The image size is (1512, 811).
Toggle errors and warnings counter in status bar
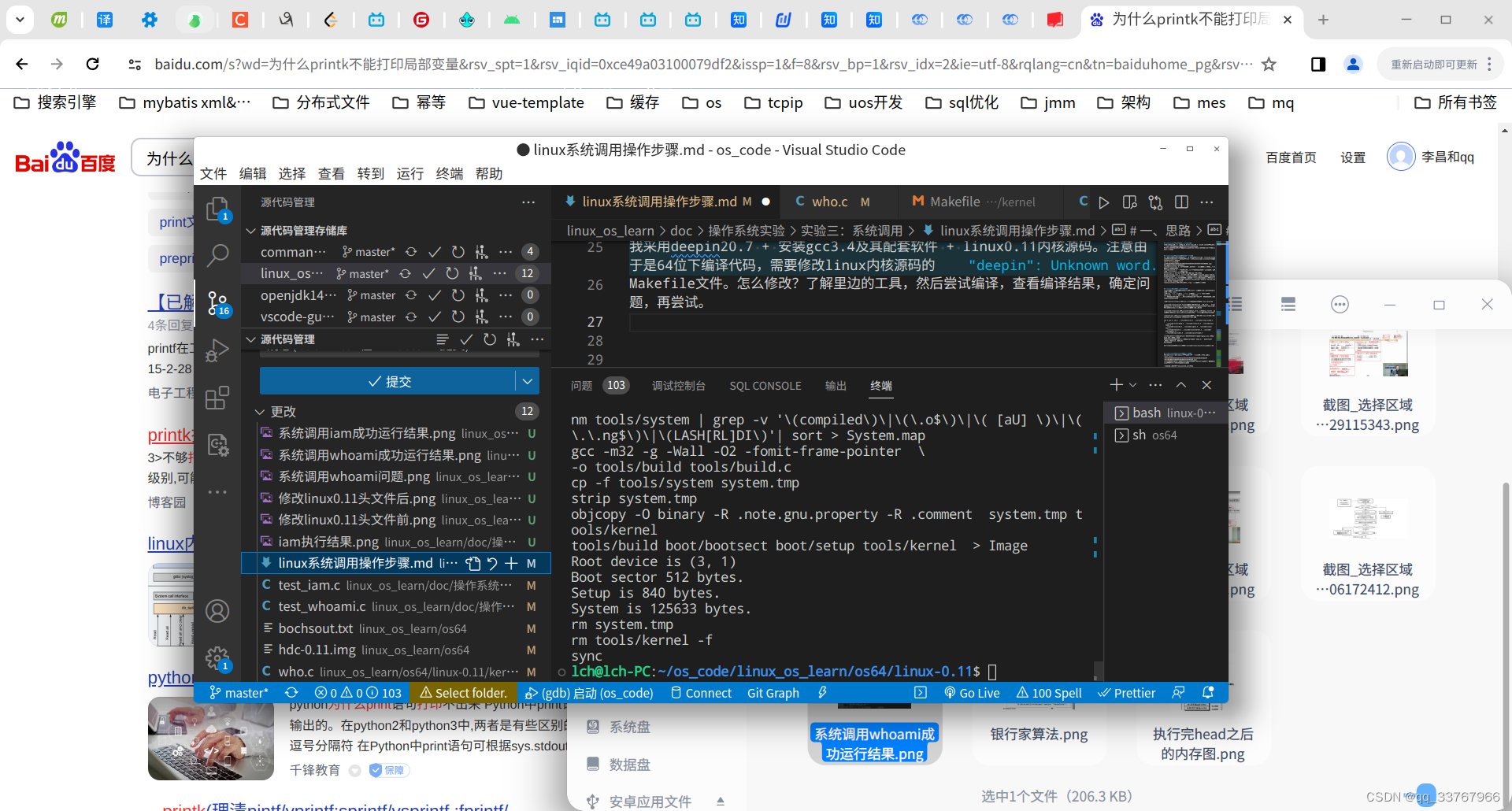click(x=358, y=693)
